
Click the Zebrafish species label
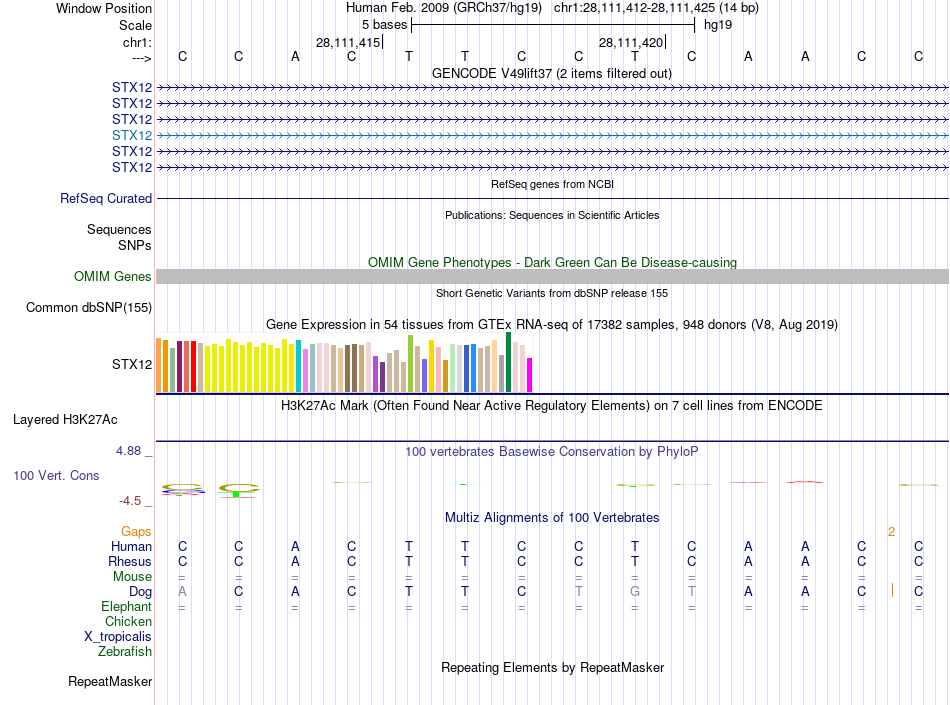click(125, 651)
